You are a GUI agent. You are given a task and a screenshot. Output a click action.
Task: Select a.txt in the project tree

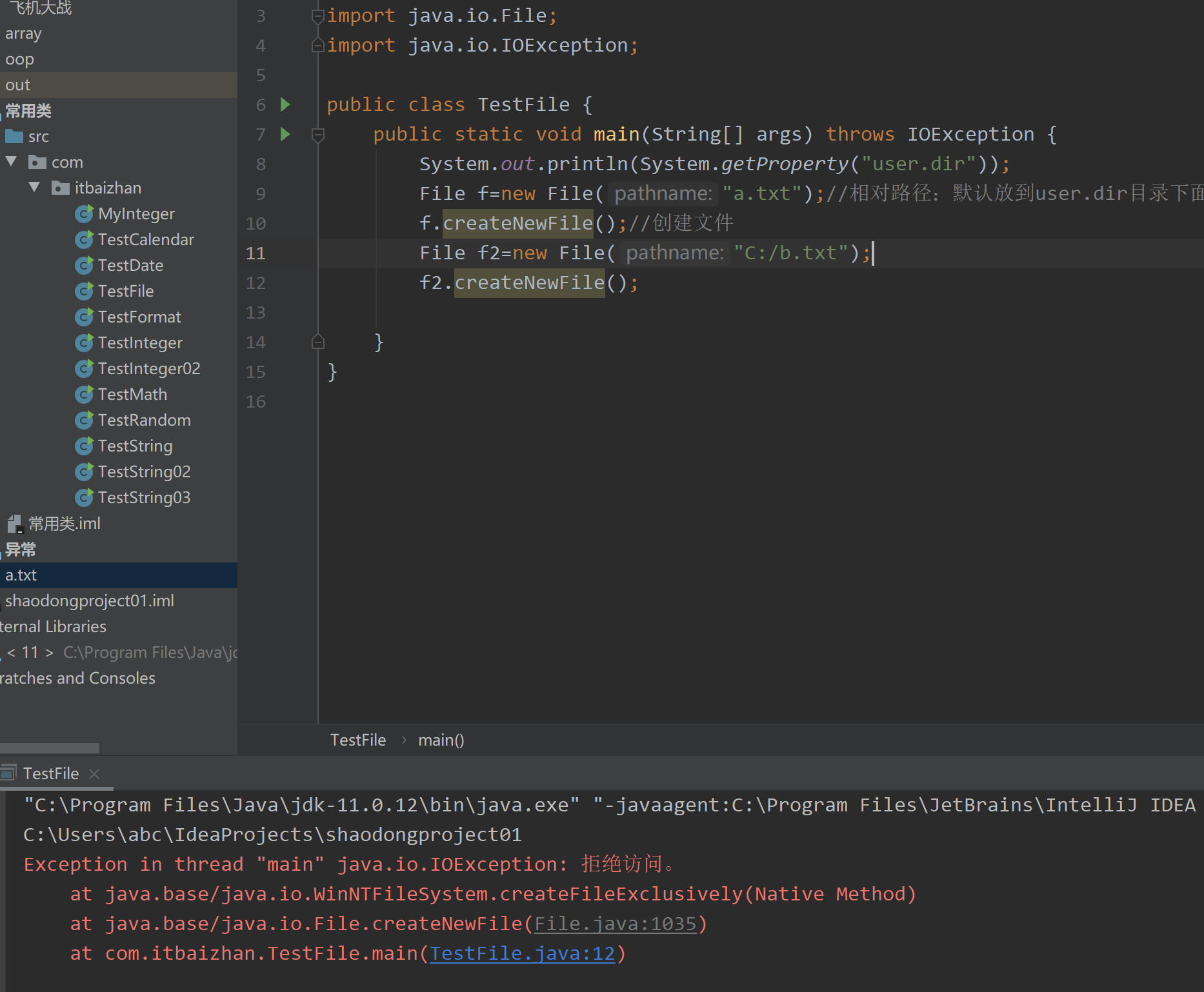pyautogui.click(x=119, y=575)
